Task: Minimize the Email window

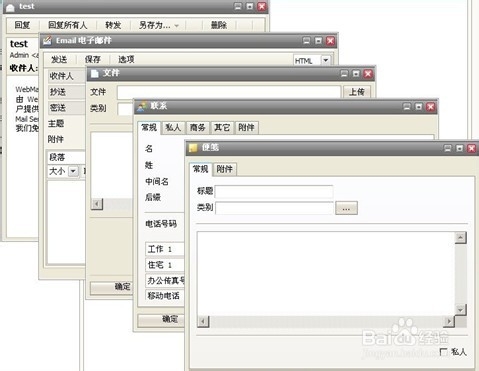Action: pos(306,41)
